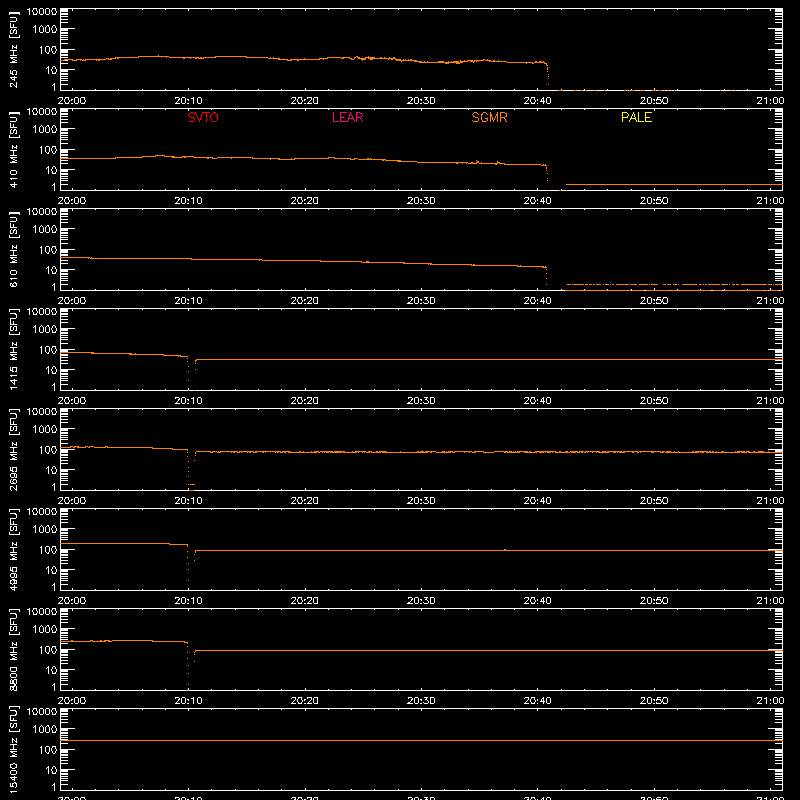
Task: Click the 100 tick label of 610 MHz plot
Action: 48,249
